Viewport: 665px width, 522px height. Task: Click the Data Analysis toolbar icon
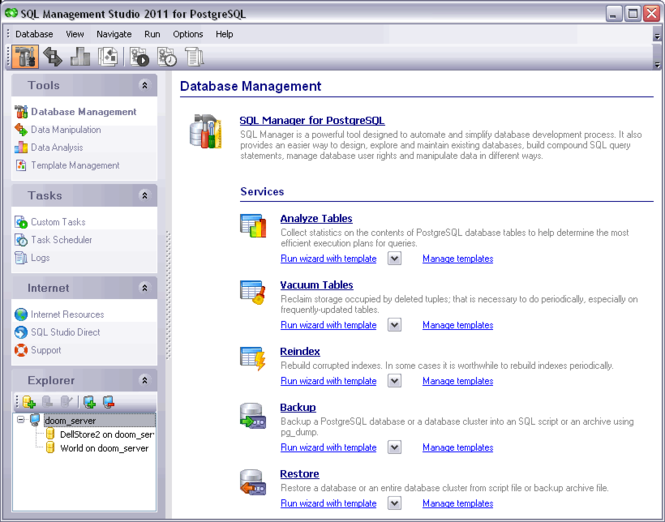pos(80,56)
